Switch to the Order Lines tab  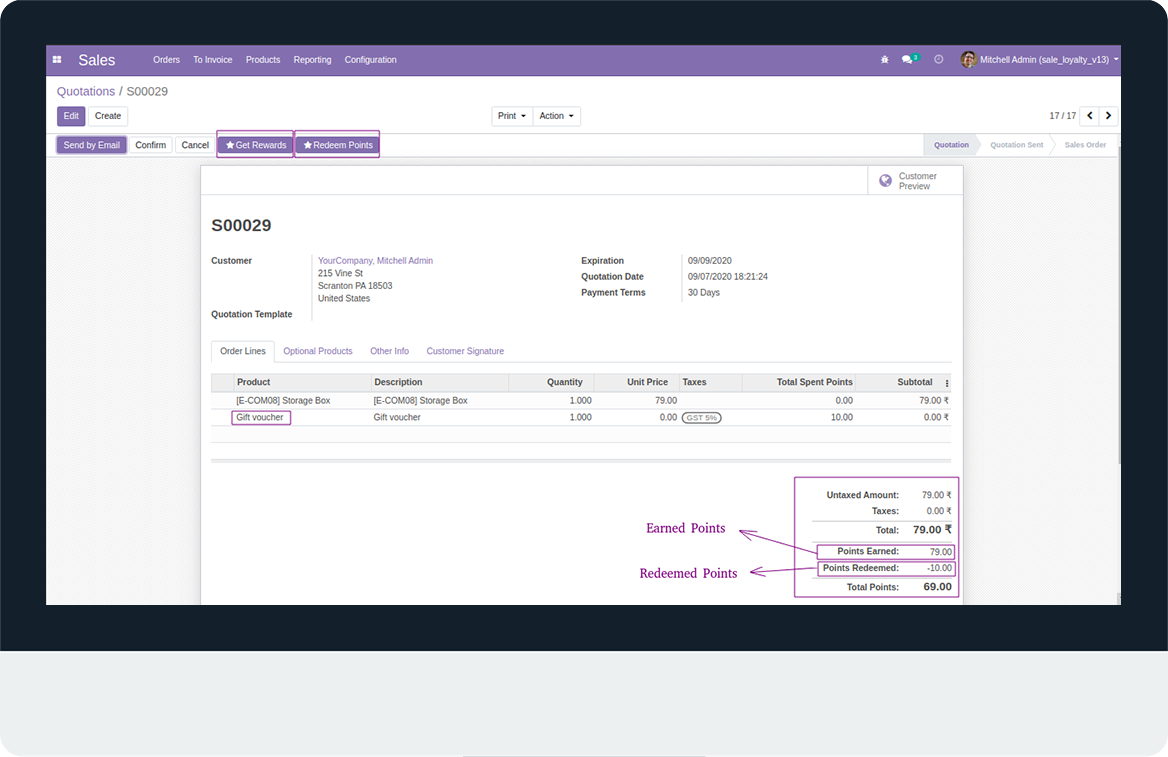(x=243, y=351)
